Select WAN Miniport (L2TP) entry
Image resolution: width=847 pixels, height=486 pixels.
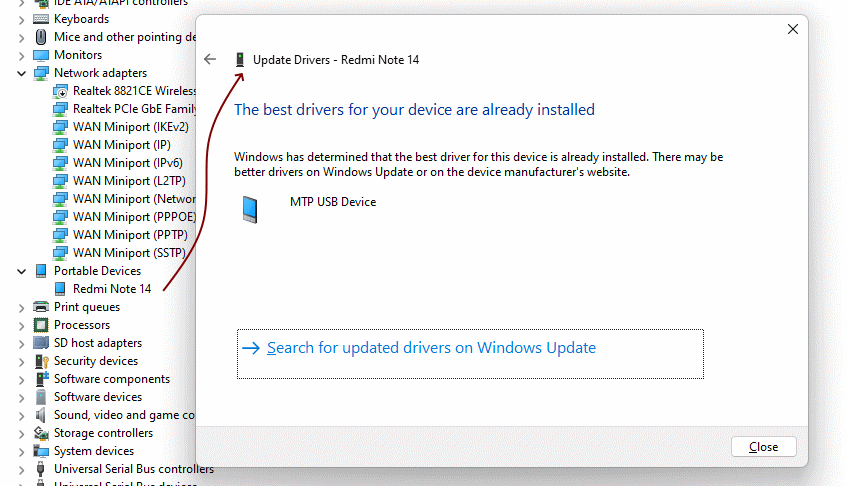coord(129,181)
